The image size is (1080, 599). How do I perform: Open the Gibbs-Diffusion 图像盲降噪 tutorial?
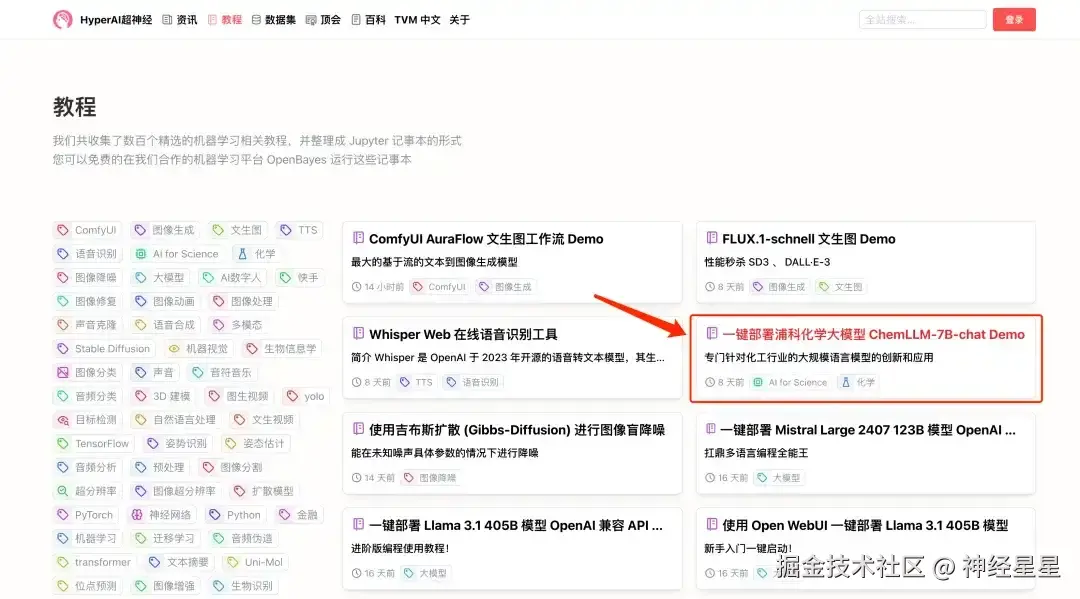point(517,430)
